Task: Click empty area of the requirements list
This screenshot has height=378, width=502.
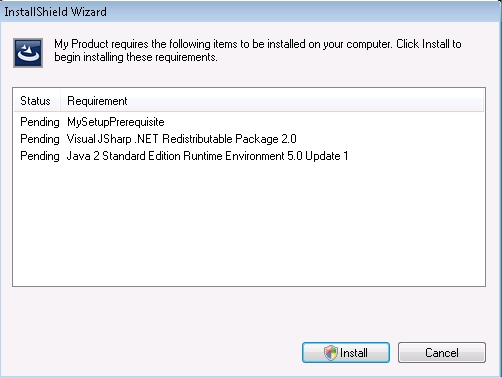Action: pos(249,223)
